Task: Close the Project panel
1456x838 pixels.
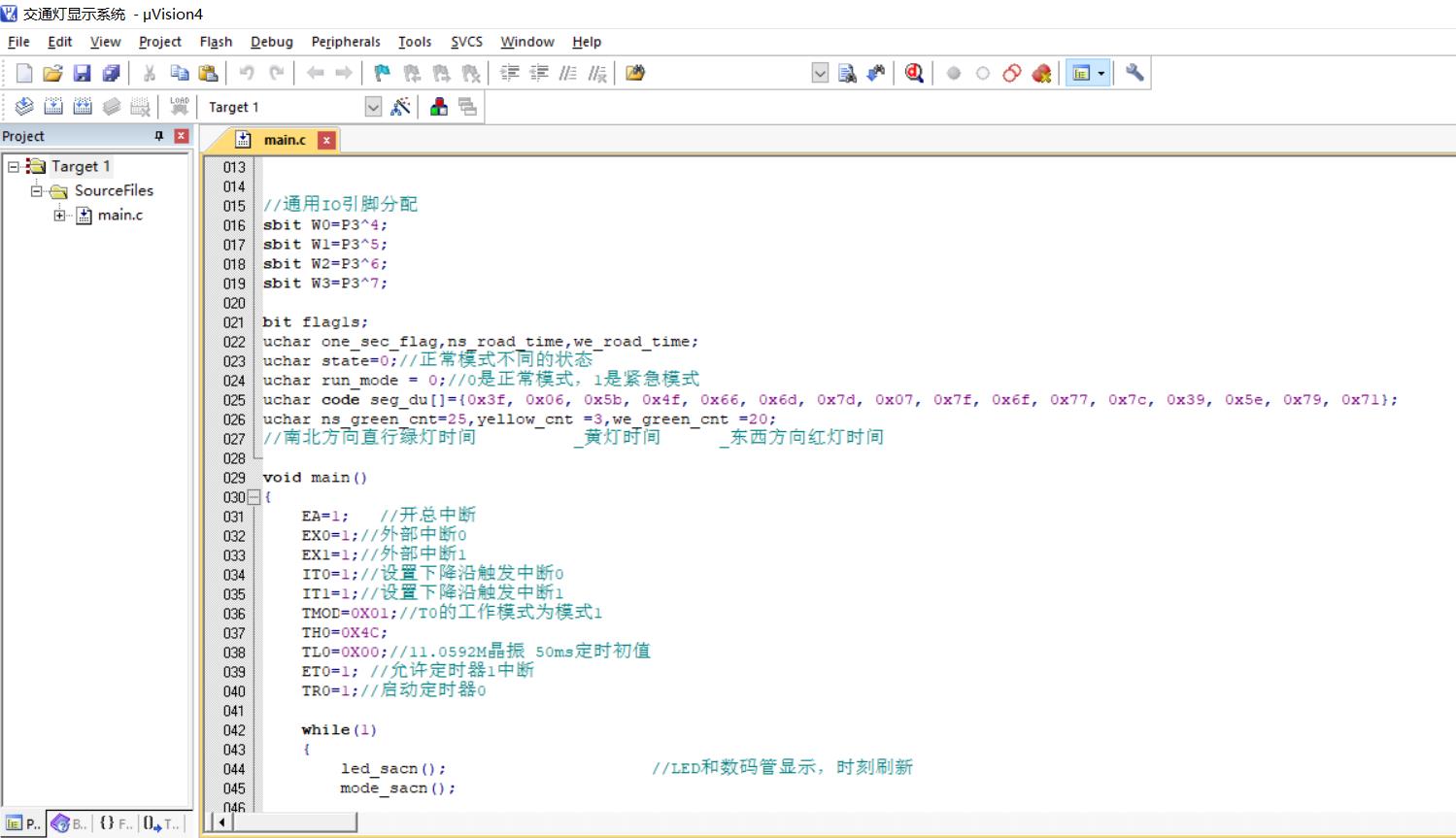Action: (x=181, y=136)
